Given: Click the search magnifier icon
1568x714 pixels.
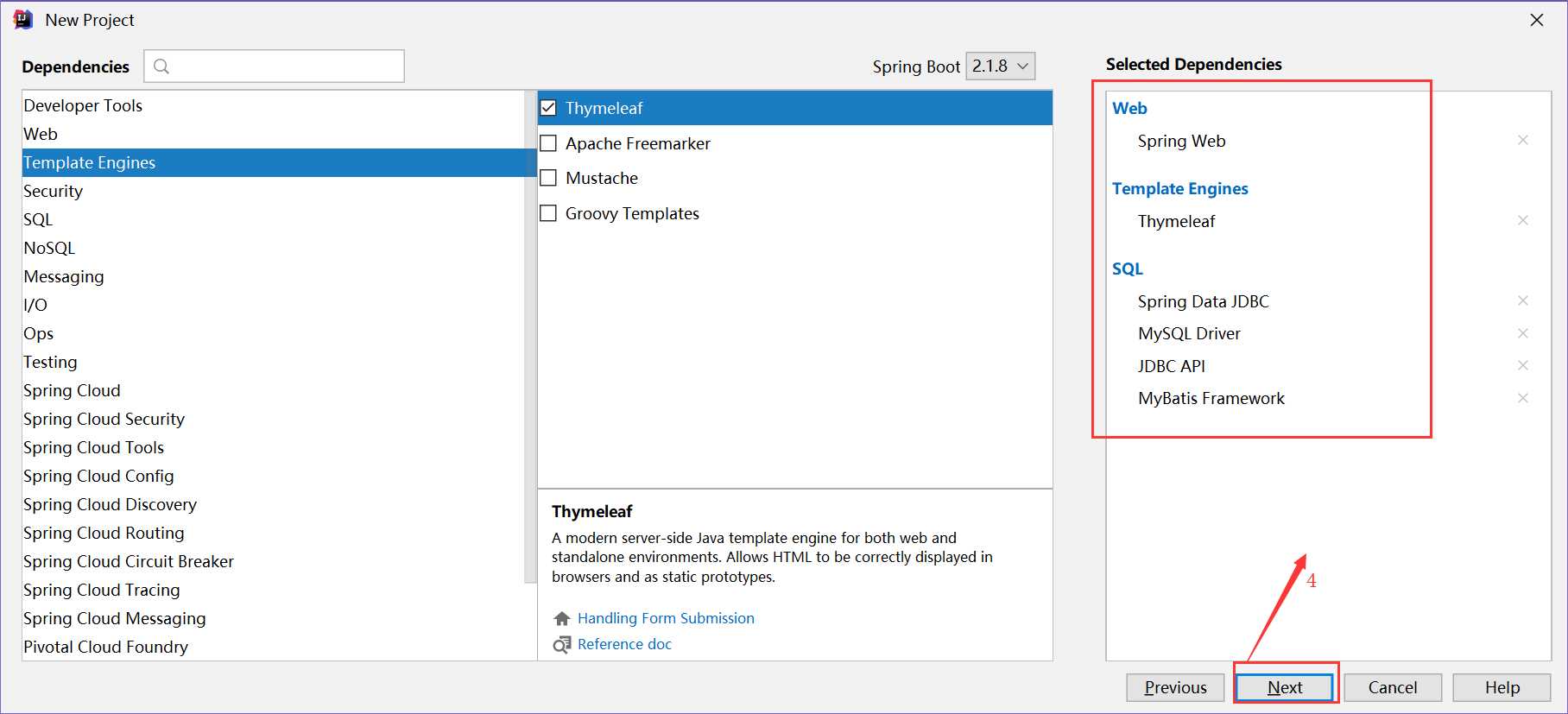Looking at the screenshot, I should click(x=161, y=66).
